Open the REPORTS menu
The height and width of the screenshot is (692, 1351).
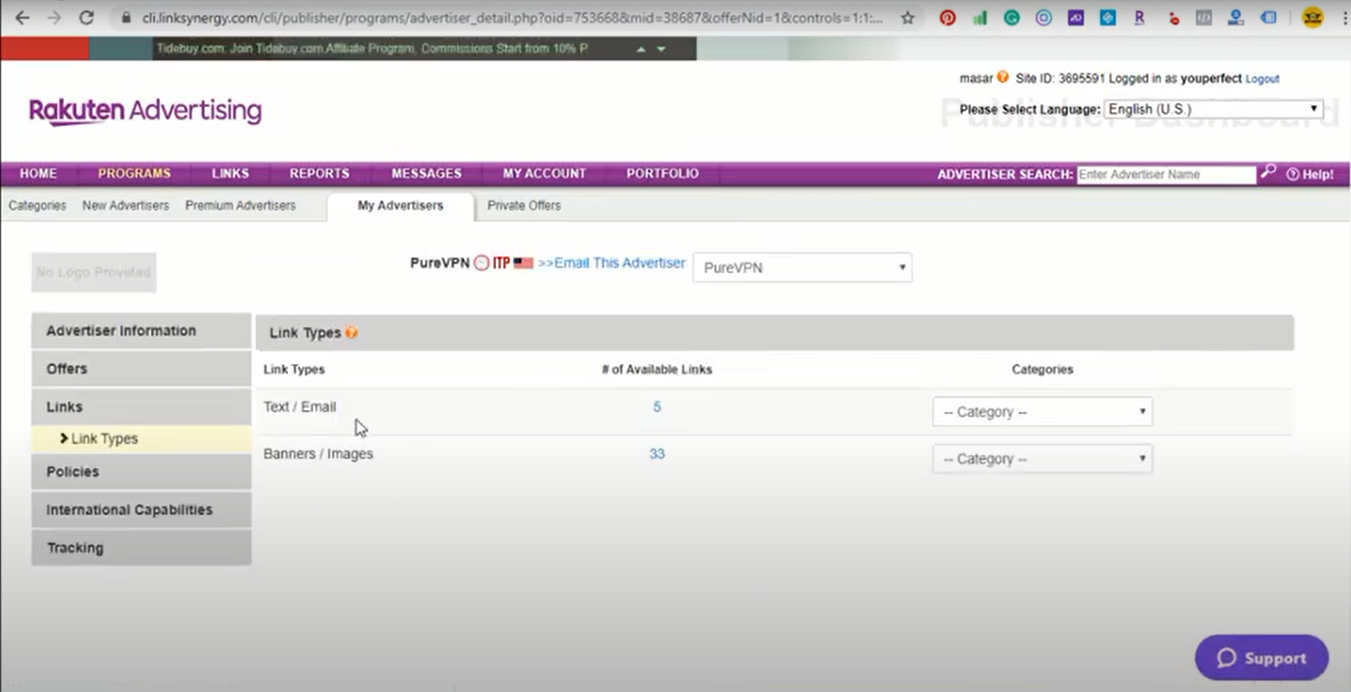(x=319, y=174)
